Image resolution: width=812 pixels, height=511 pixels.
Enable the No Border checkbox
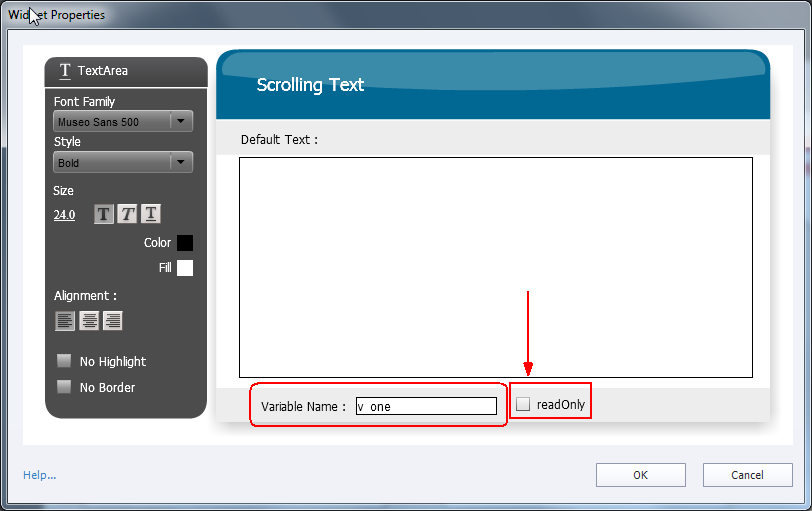64,387
